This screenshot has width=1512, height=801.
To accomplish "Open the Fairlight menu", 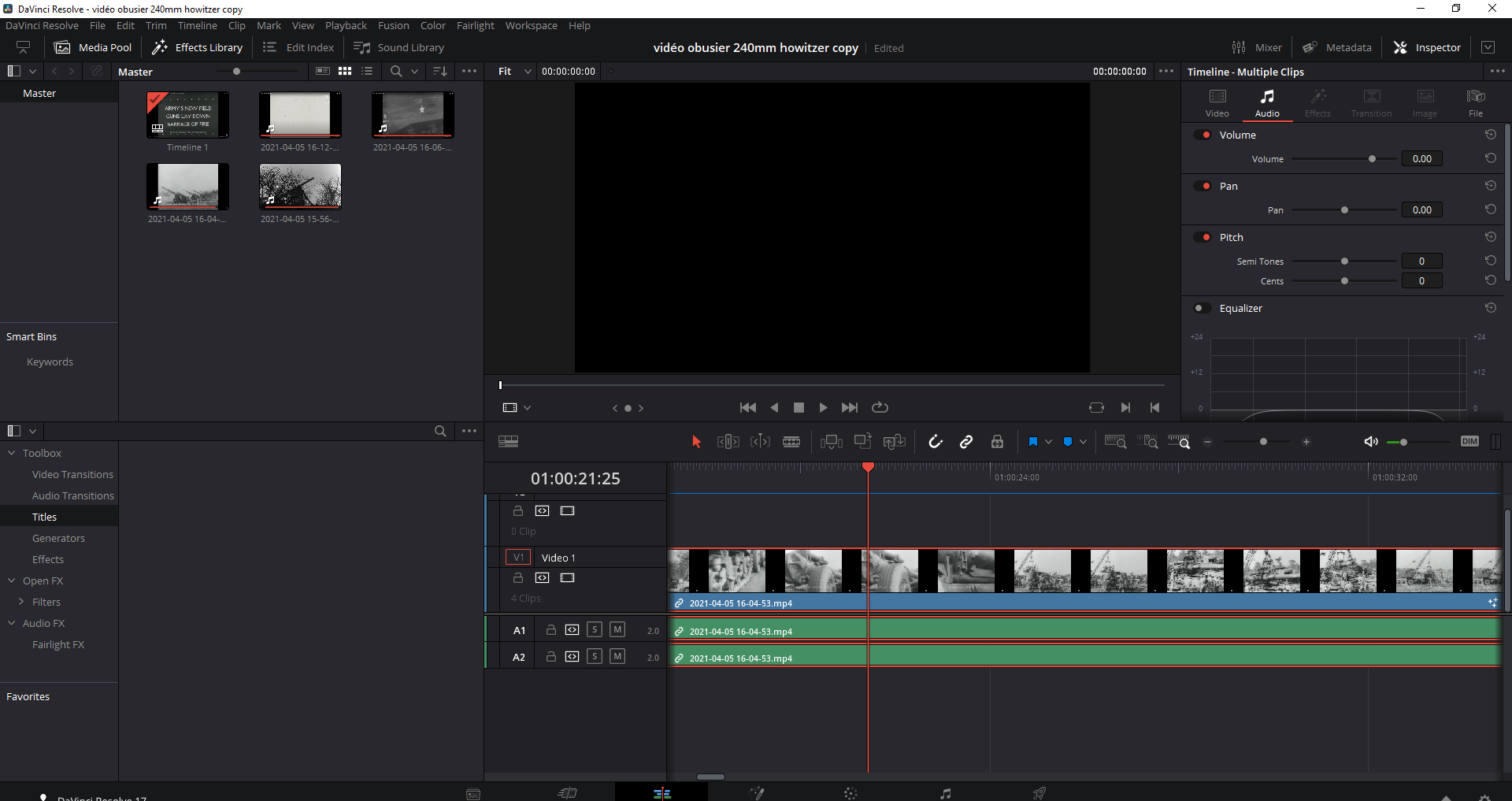I will (476, 26).
